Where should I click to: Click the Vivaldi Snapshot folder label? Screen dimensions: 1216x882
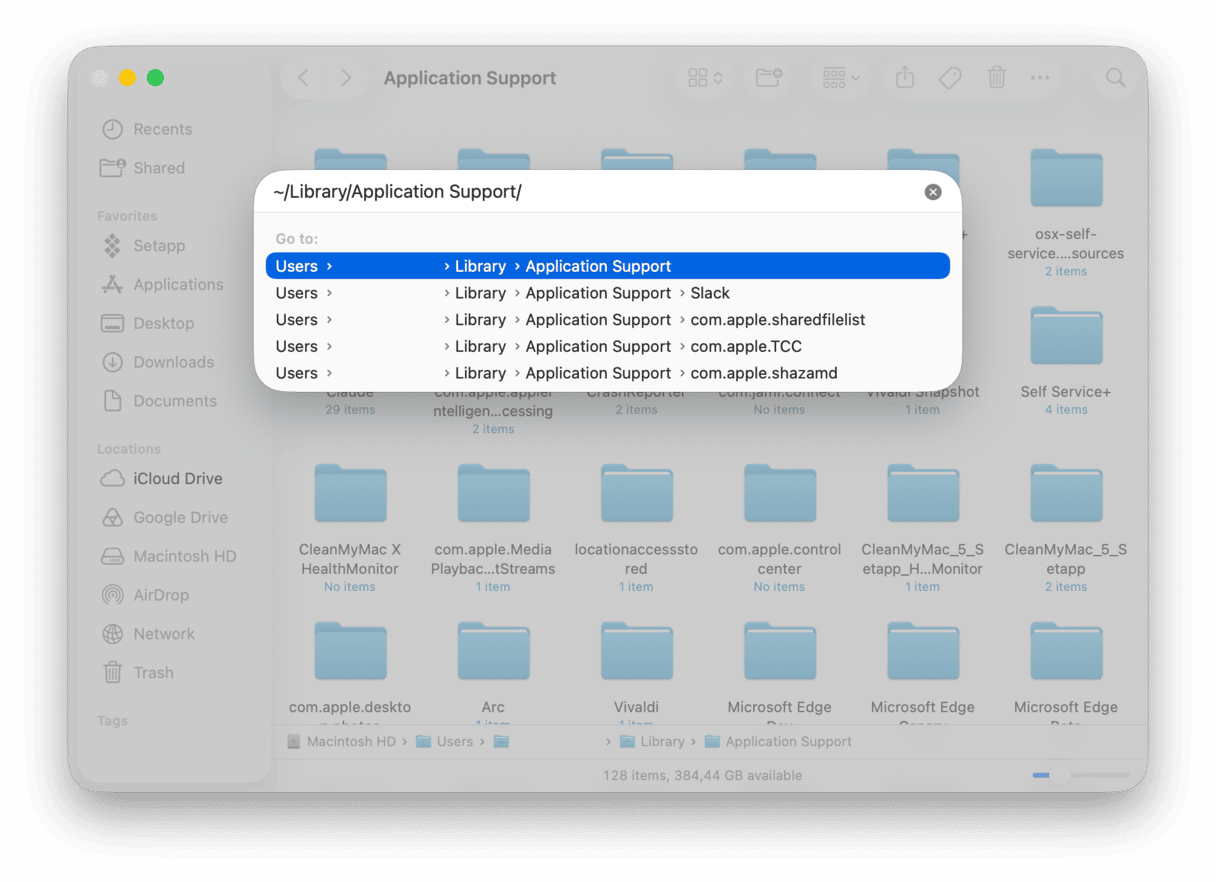[923, 393]
